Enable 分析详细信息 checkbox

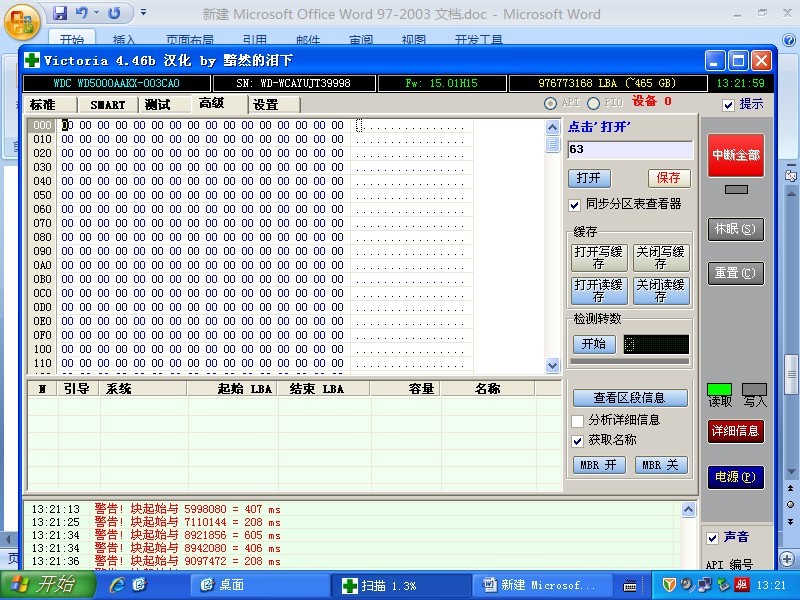578,421
